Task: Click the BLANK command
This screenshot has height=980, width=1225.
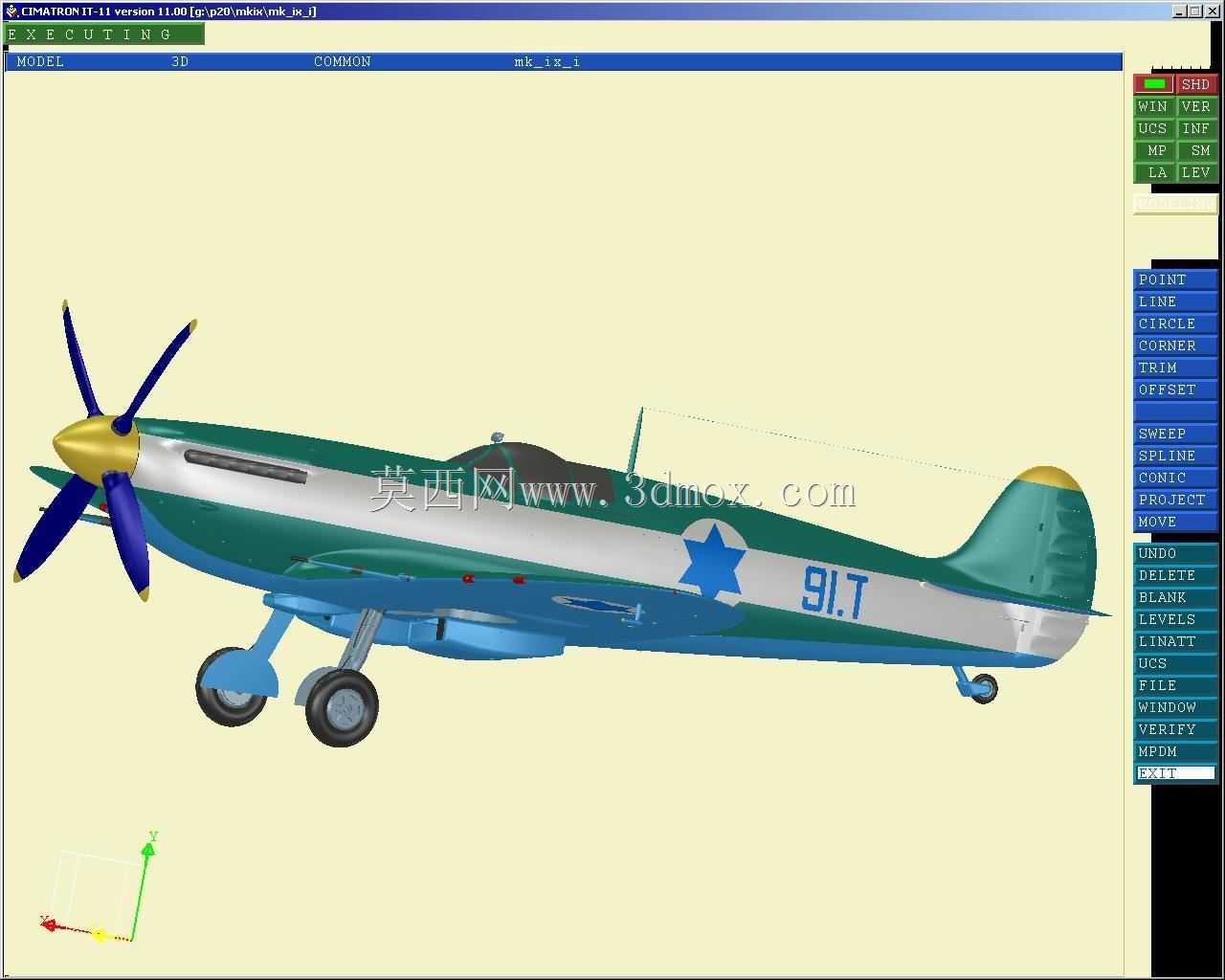Action: click(x=1175, y=597)
